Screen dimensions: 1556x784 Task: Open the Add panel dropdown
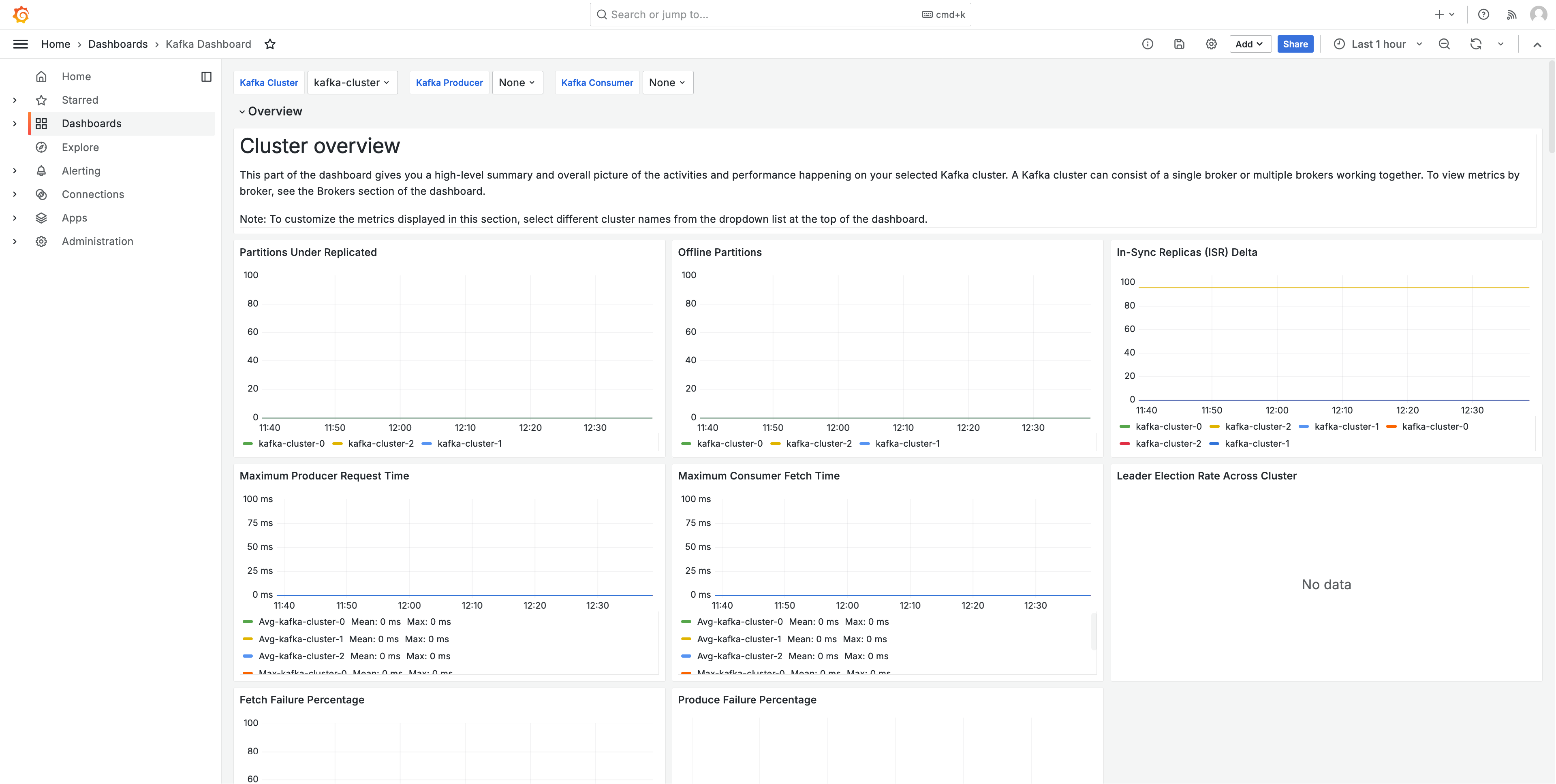pos(1250,43)
